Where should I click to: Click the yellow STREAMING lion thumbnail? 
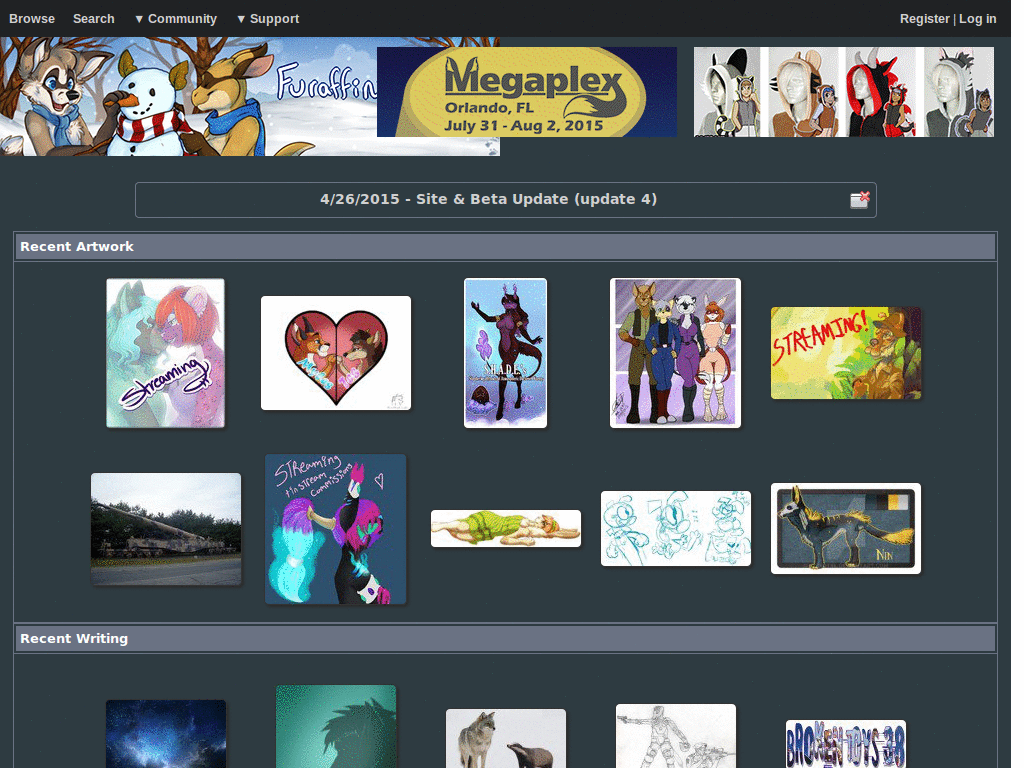point(845,352)
